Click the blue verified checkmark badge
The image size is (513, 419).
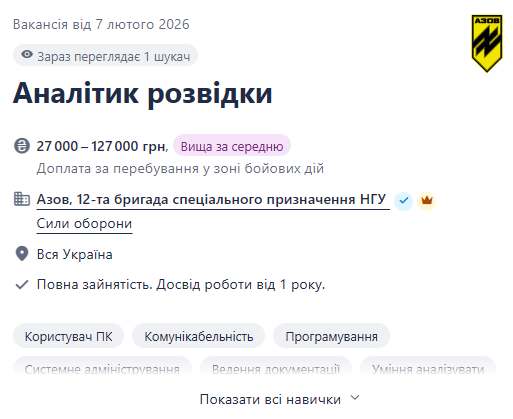click(404, 201)
